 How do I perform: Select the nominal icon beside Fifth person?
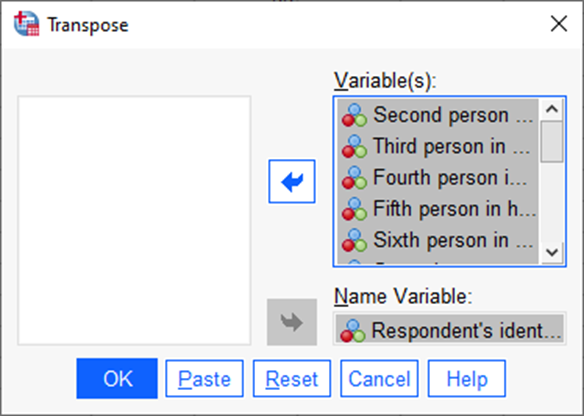pyautogui.click(x=354, y=209)
